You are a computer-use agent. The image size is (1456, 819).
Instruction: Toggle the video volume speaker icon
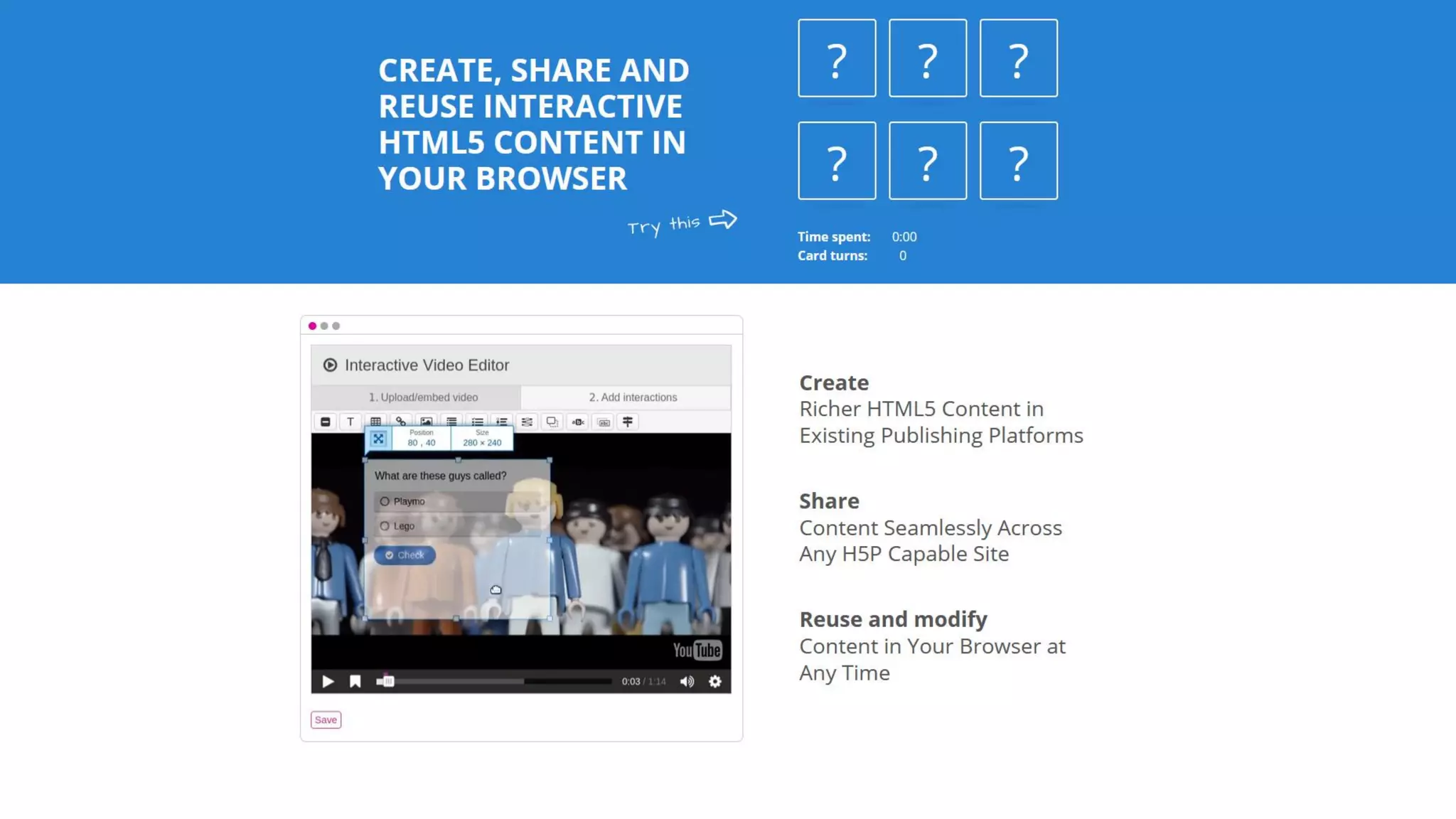687,681
